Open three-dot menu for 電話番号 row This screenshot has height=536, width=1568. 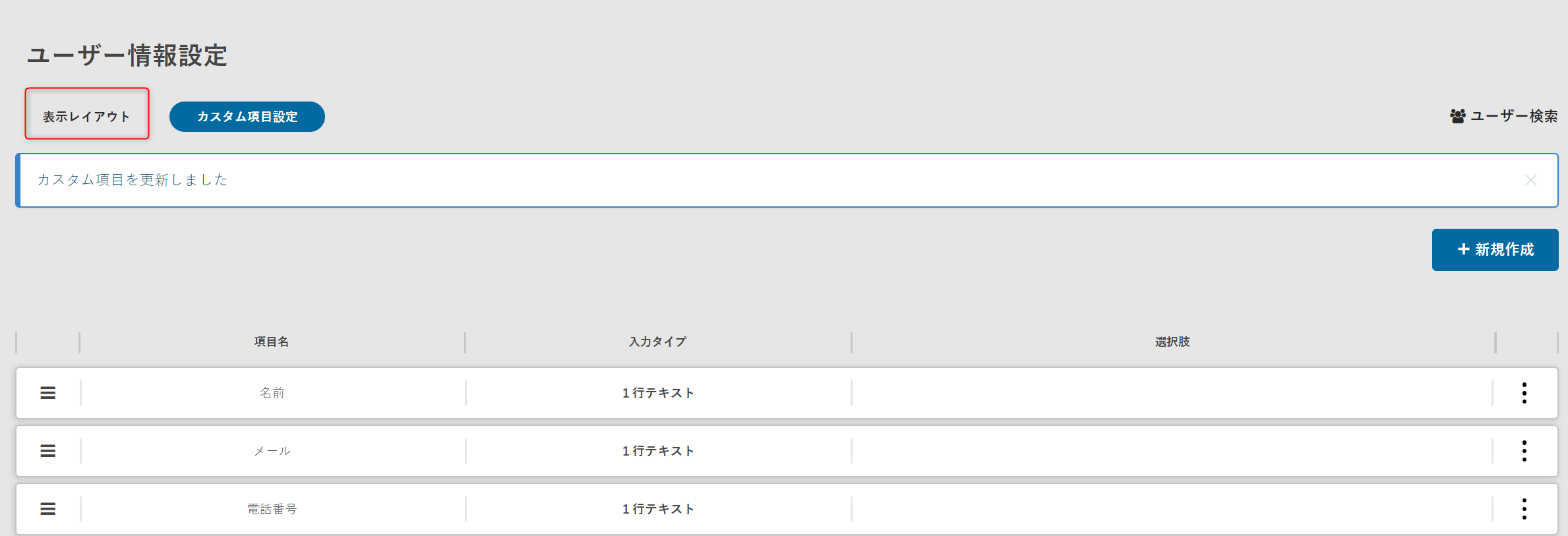click(1524, 509)
